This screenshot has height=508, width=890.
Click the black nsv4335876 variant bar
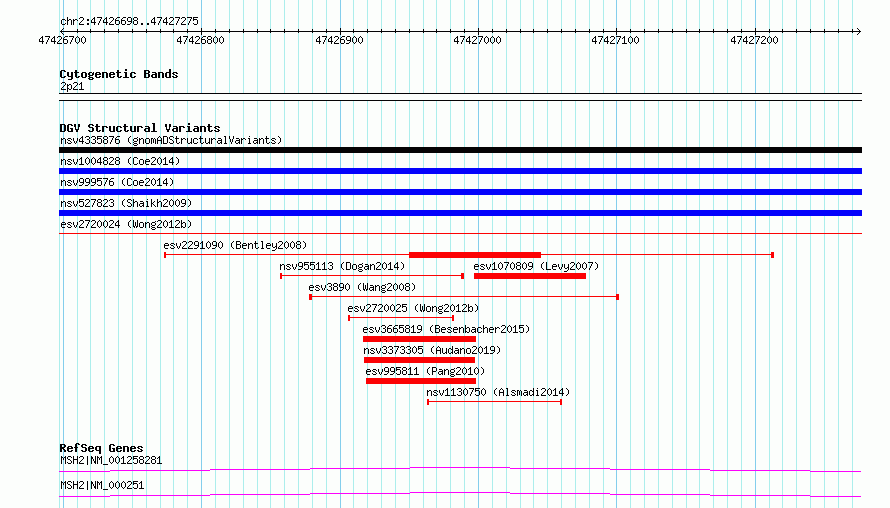pyautogui.click(x=460, y=150)
